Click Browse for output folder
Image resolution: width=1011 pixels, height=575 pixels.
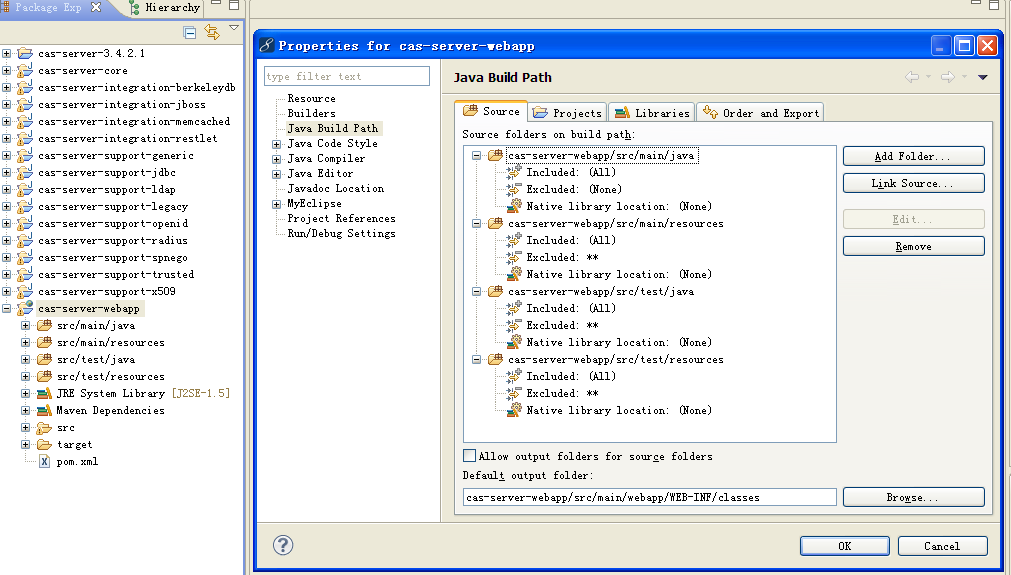pos(914,497)
